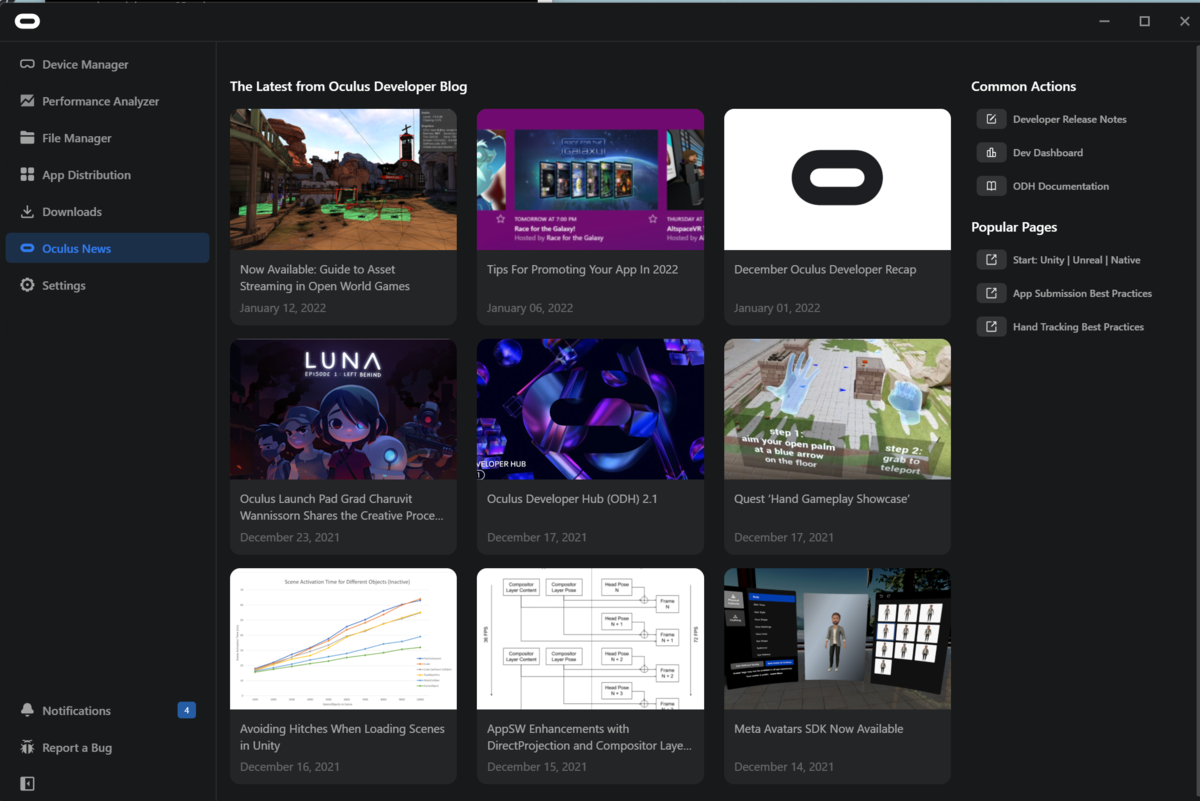The image size is (1200, 801).
Task: Click title 'Tips For Promoting Your App In 2022'
Action: (582, 269)
